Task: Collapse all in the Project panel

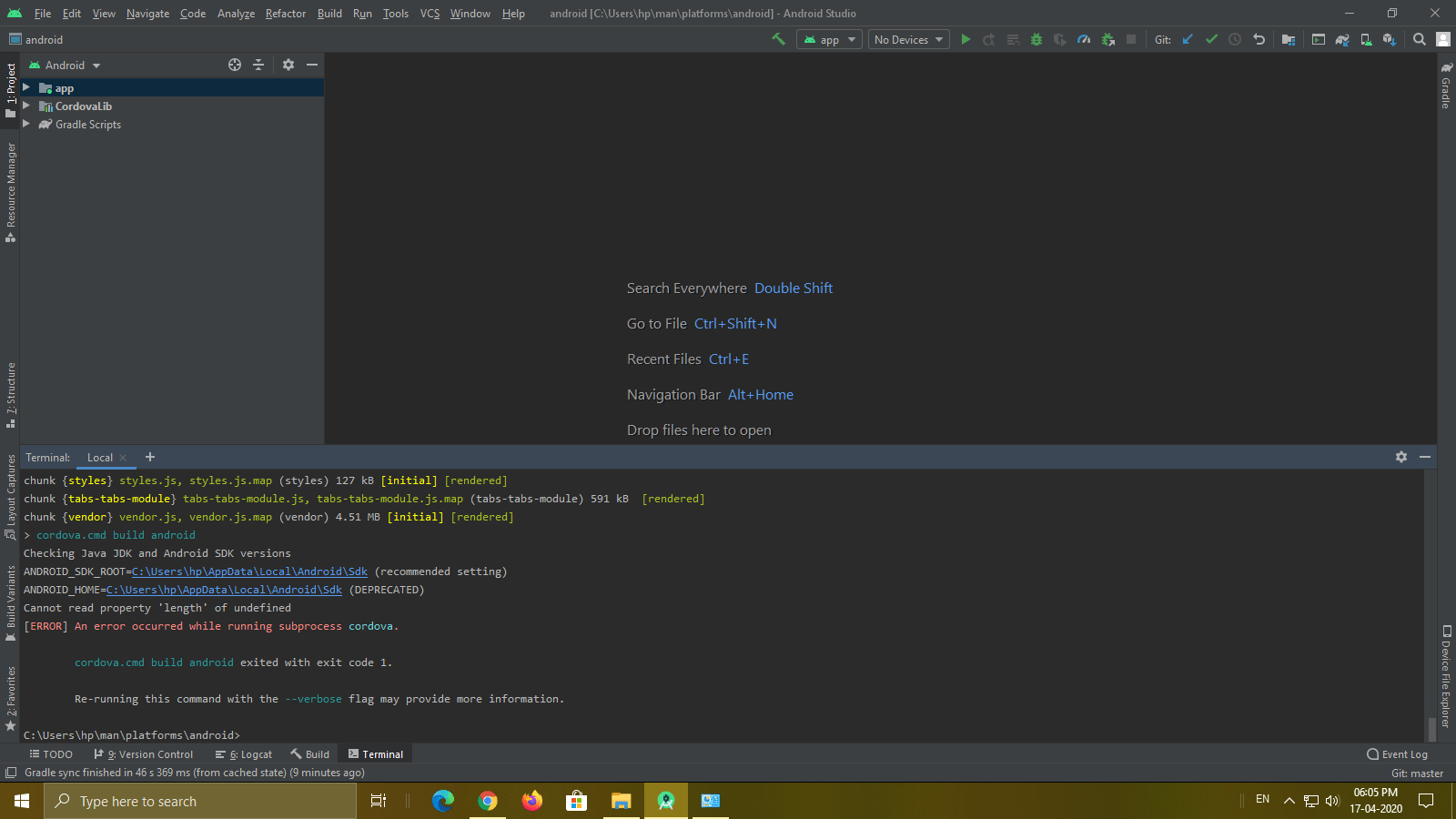Action: pos(258,65)
